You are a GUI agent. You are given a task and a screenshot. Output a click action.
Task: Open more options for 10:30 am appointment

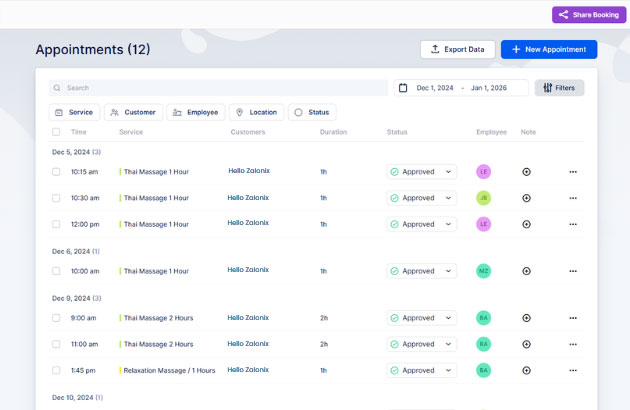[x=573, y=198]
